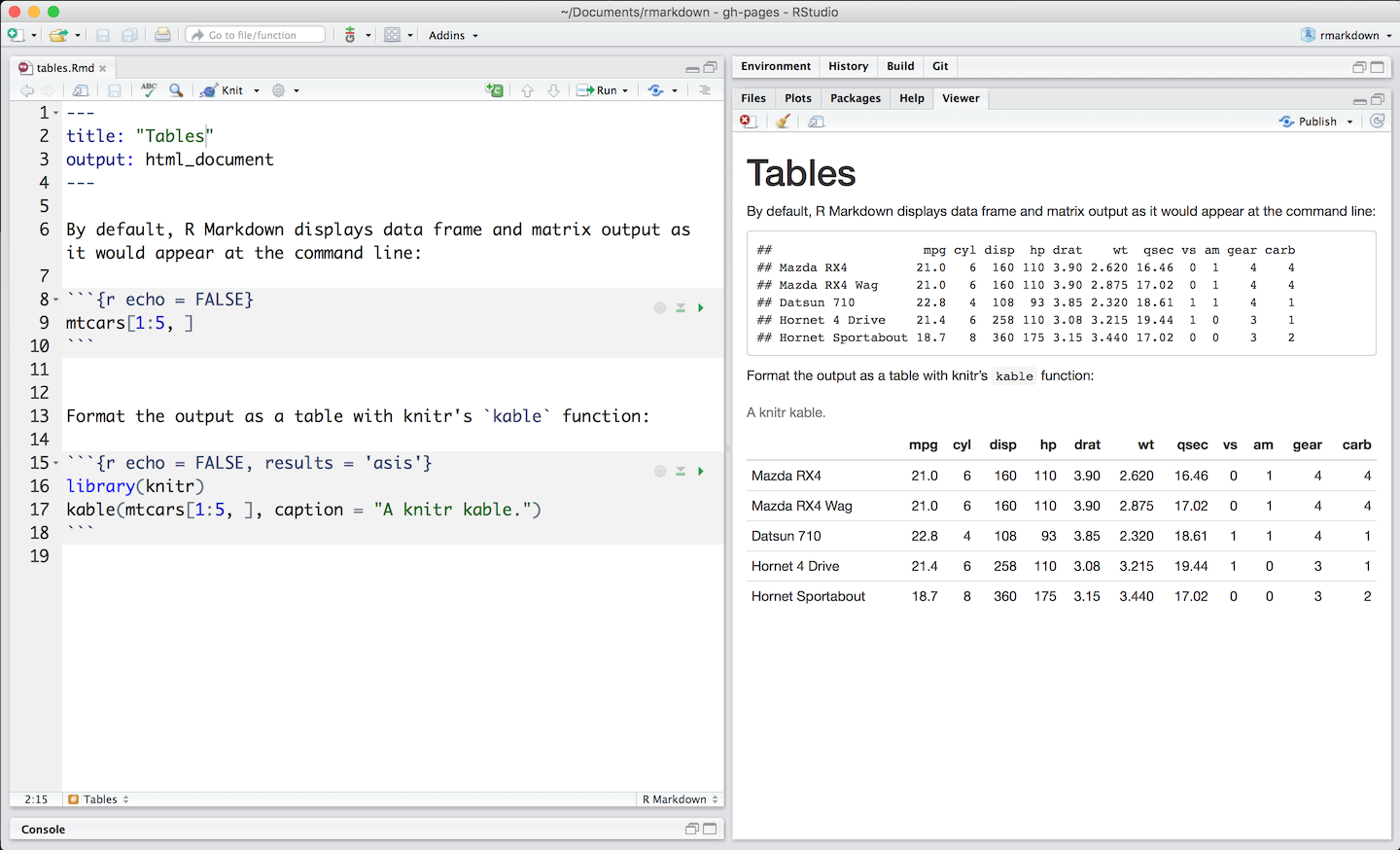Expand New File dropdown arrow

coord(34,36)
